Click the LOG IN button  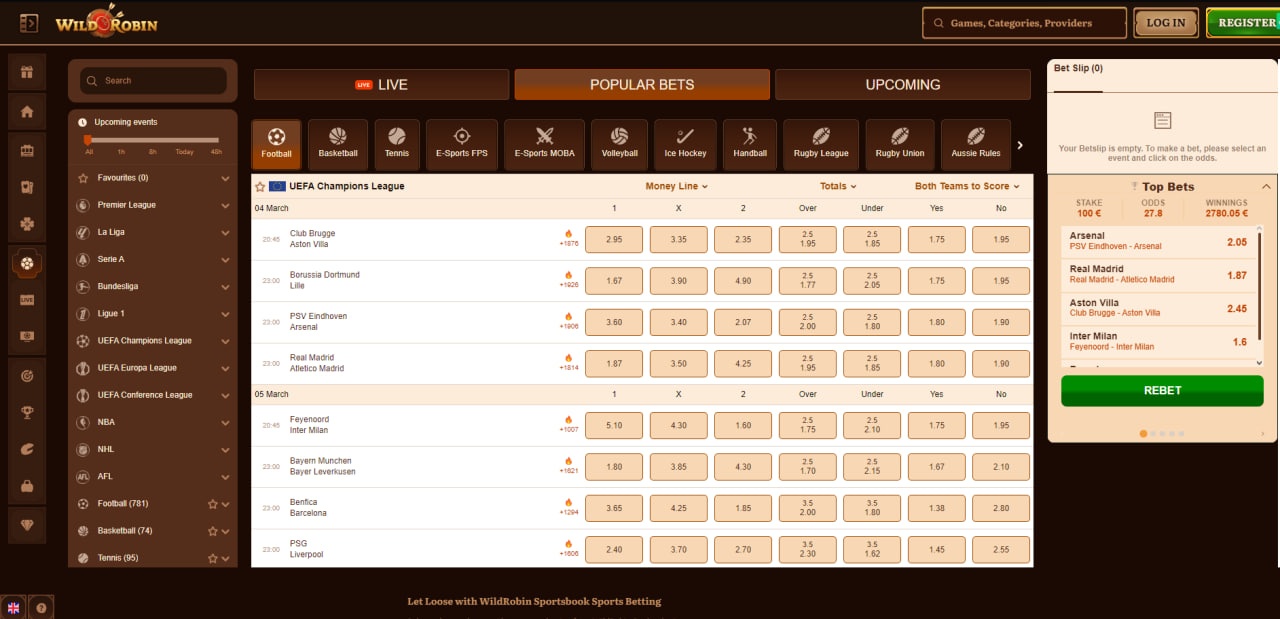coord(1166,23)
